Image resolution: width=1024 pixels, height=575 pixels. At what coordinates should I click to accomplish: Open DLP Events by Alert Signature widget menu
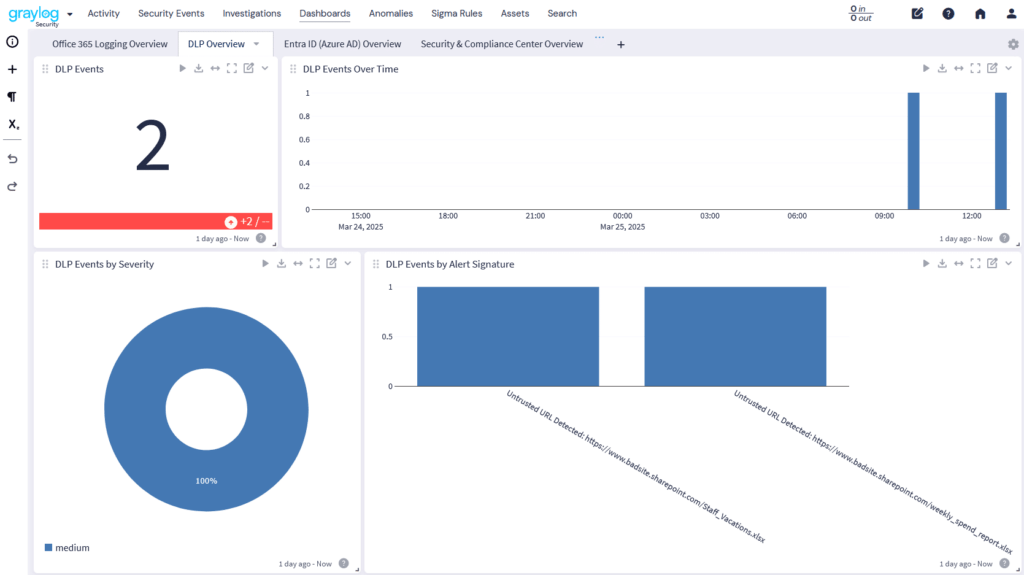pyautogui.click(x=1008, y=263)
